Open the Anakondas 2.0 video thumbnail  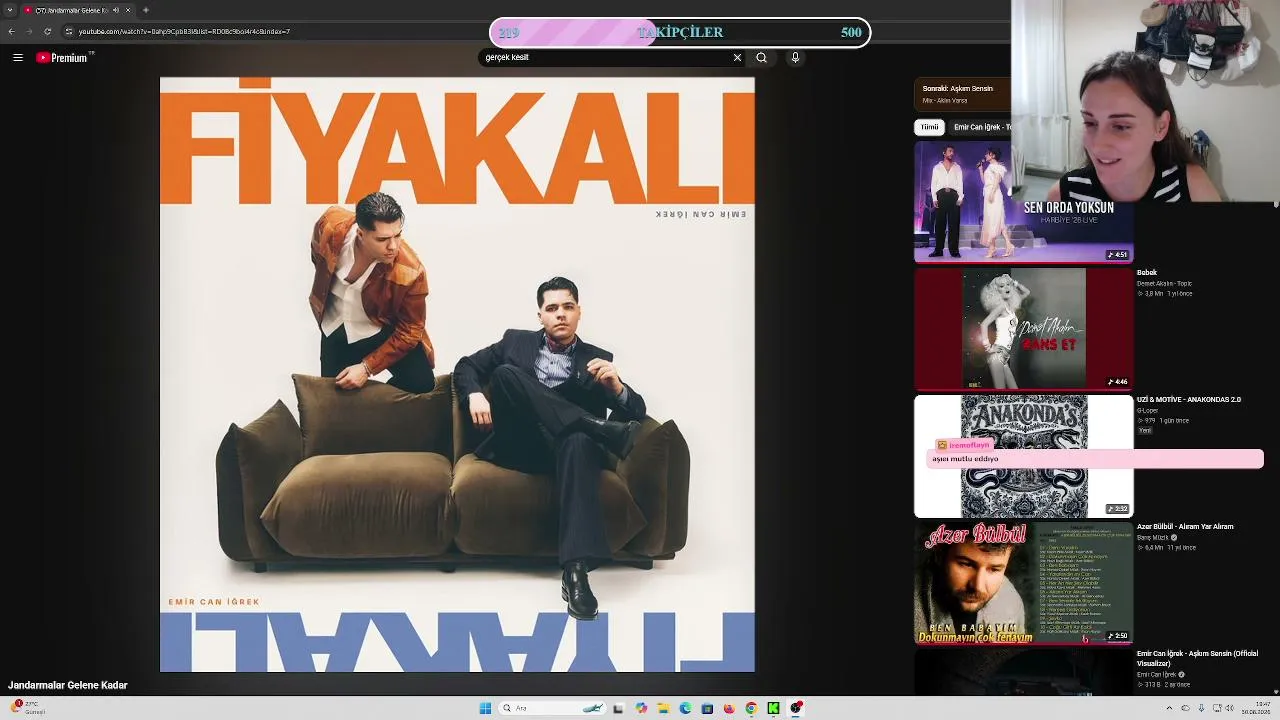click(x=1023, y=456)
